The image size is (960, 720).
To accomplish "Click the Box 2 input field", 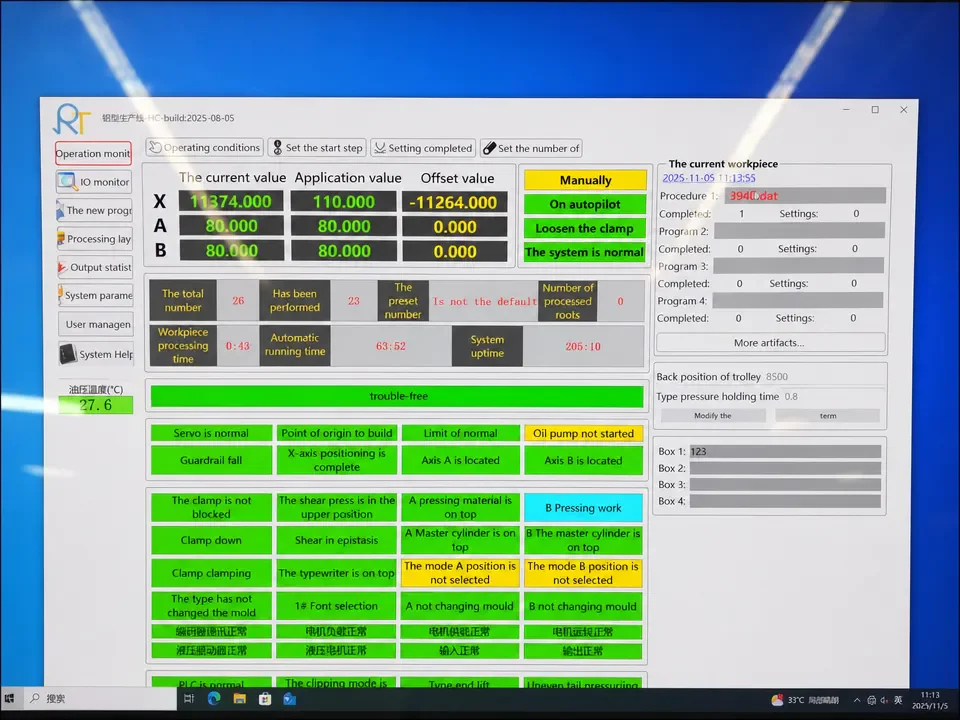I will pos(785,468).
